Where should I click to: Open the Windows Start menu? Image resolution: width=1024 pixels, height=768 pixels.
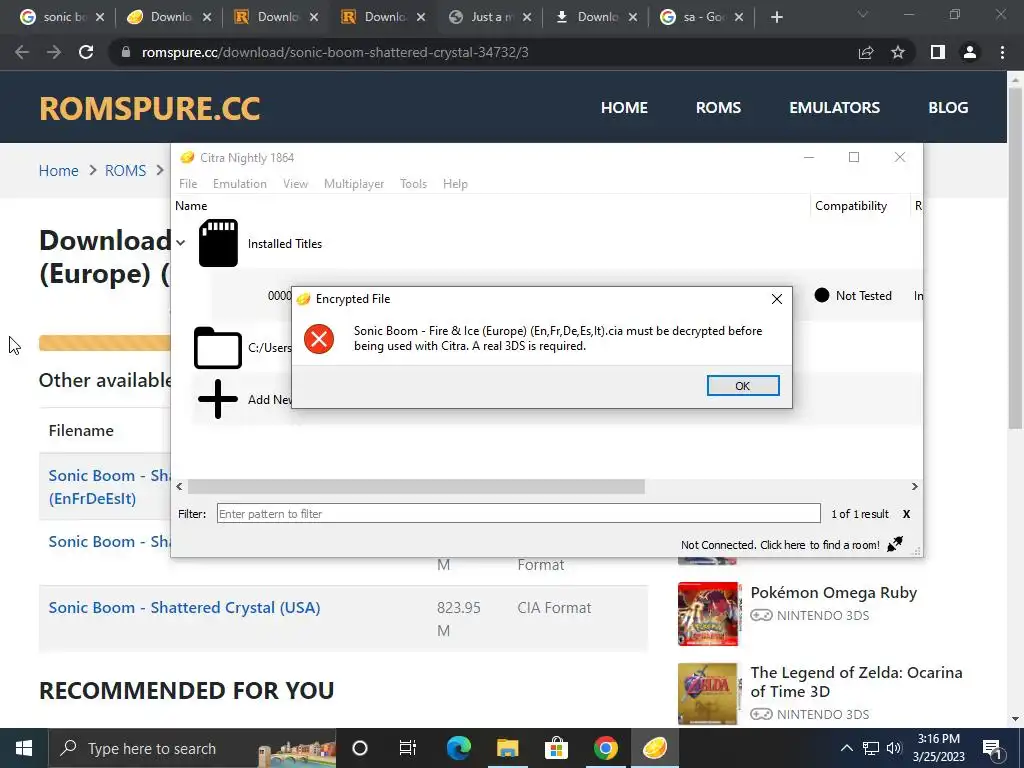click(x=24, y=748)
